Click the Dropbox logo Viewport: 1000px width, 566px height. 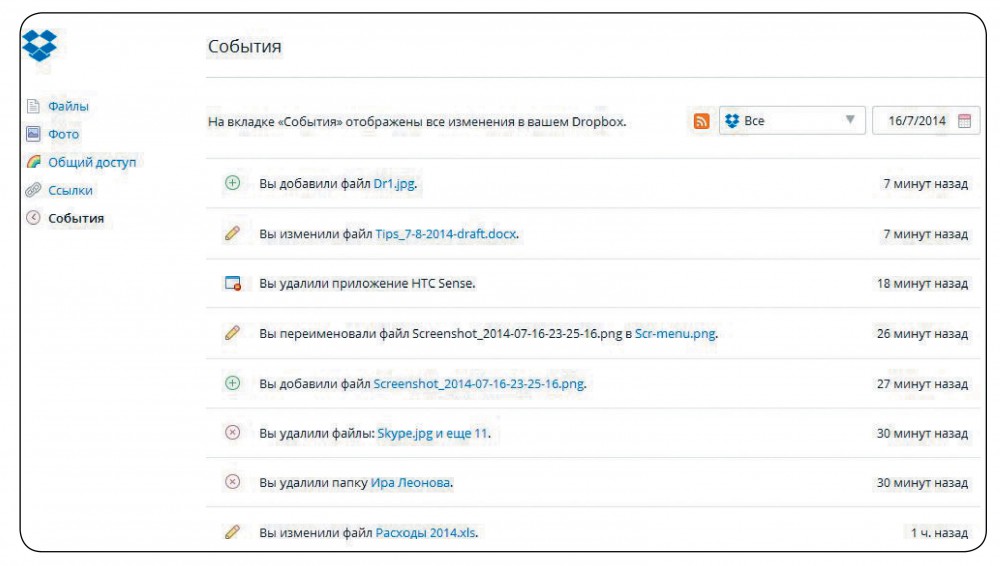40,46
